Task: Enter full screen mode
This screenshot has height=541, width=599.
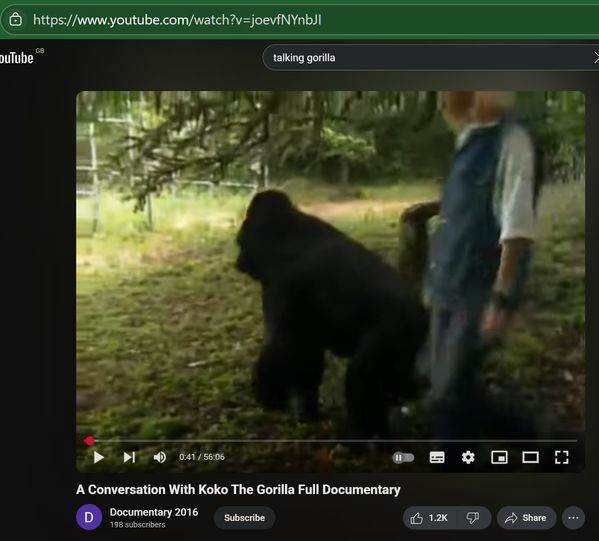Action: click(x=562, y=457)
